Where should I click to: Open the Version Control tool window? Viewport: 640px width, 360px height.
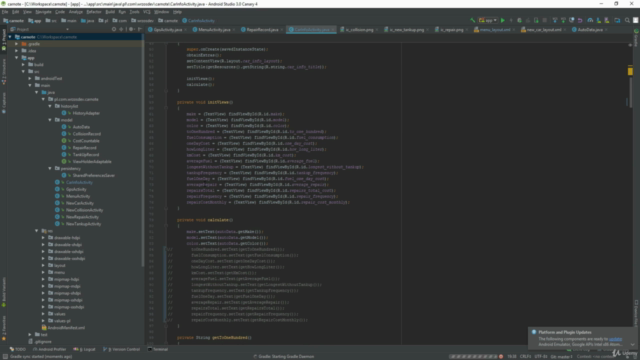pos(121,349)
